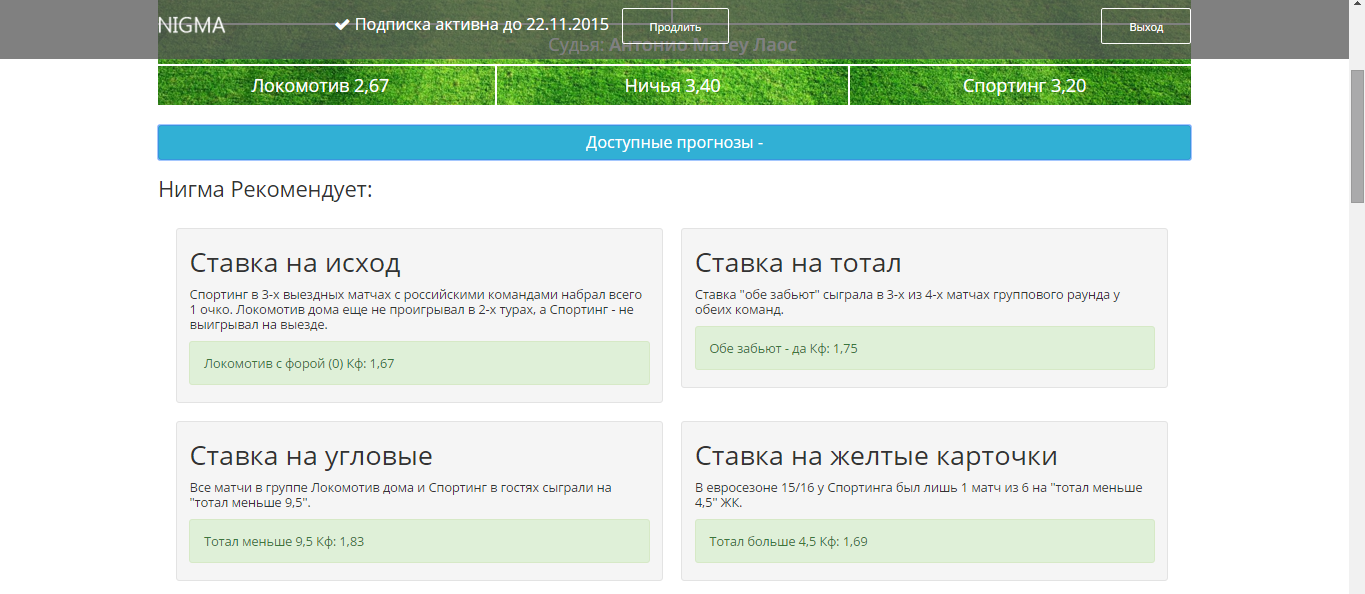Screen dimensions: 1365x594
Task: Click the Ставка на желтые карточки heading
Action: click(876, 456)
